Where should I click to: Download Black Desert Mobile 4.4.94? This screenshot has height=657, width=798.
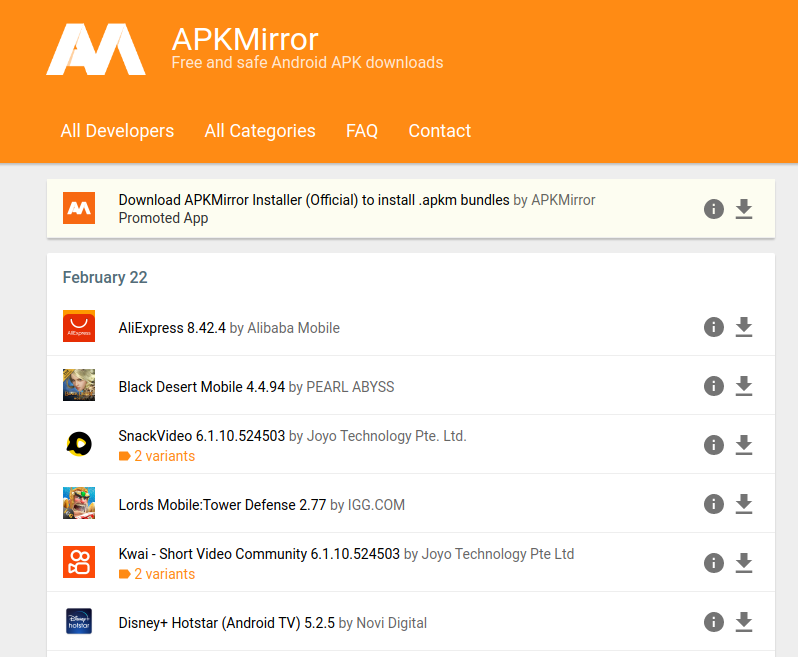[x=744, y=386]
